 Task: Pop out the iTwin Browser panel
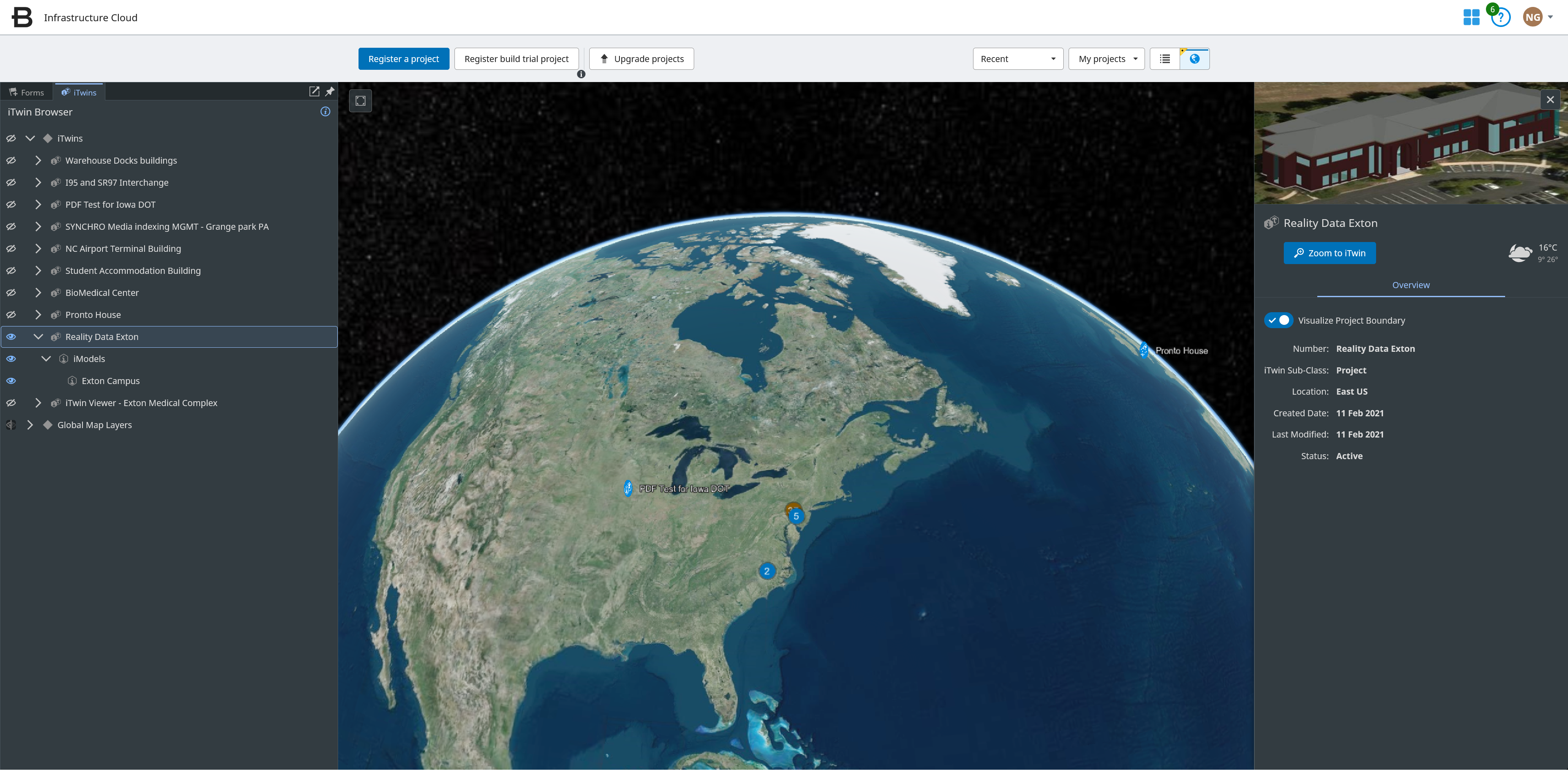(314, 91)
